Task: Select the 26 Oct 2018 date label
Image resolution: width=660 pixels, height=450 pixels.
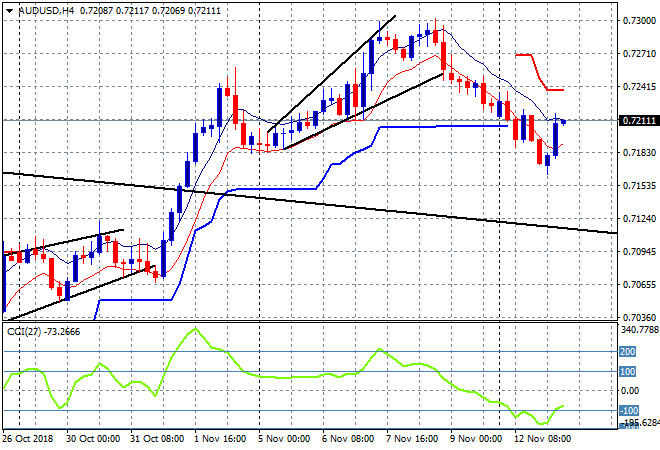Action: [x=28, y=438]
